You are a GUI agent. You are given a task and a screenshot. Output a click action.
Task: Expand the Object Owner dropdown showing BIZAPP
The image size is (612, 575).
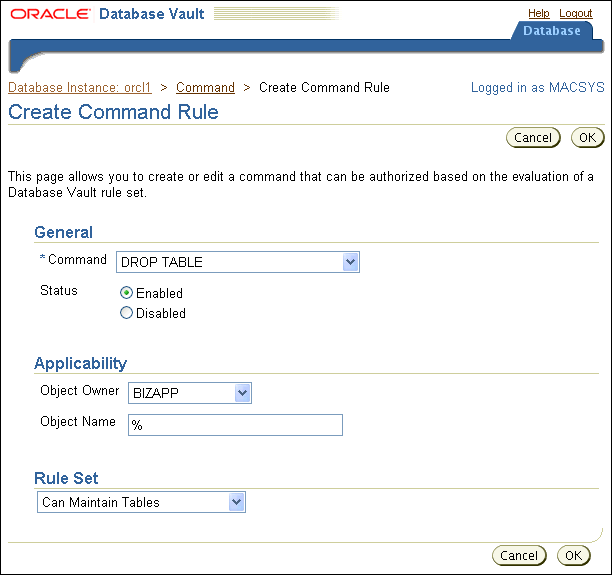pos(190,393)
